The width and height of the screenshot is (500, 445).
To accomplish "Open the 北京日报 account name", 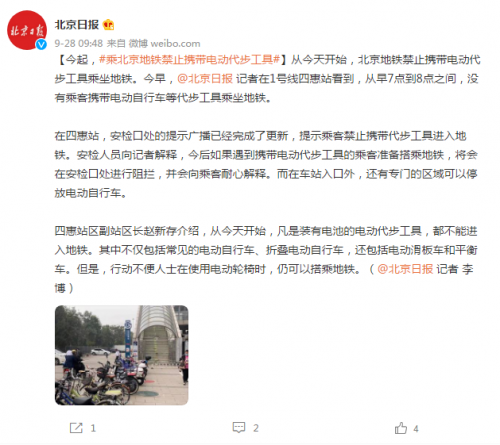I will point(77,25).
